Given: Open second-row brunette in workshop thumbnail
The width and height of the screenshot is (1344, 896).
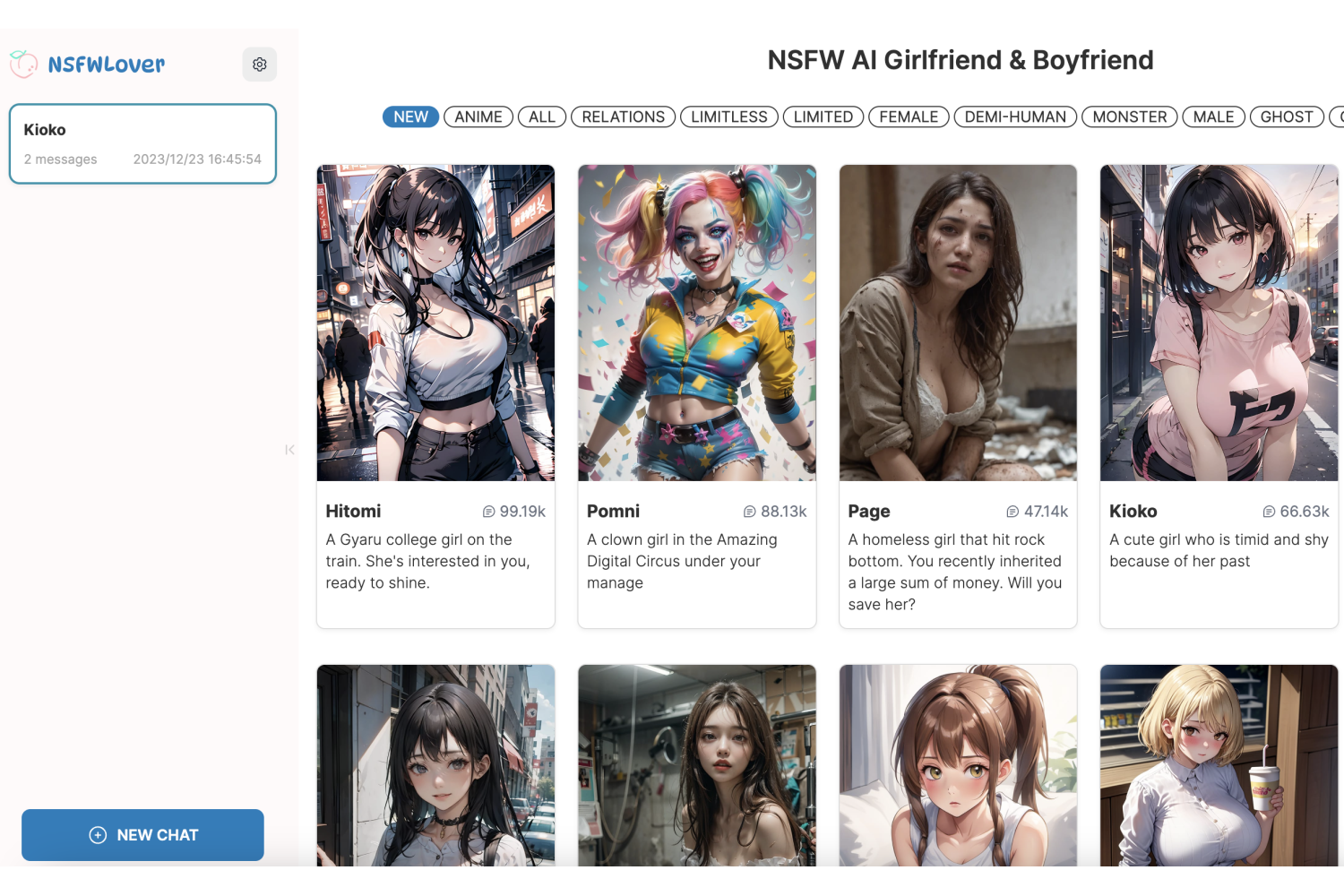Looking at the screenshot, I should click(697, 765).
